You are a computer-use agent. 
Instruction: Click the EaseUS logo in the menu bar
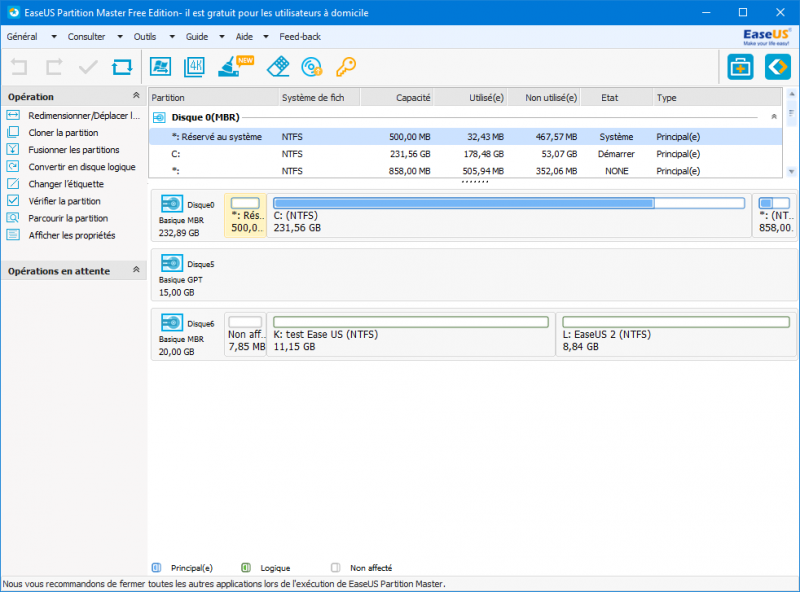[766, 37]
